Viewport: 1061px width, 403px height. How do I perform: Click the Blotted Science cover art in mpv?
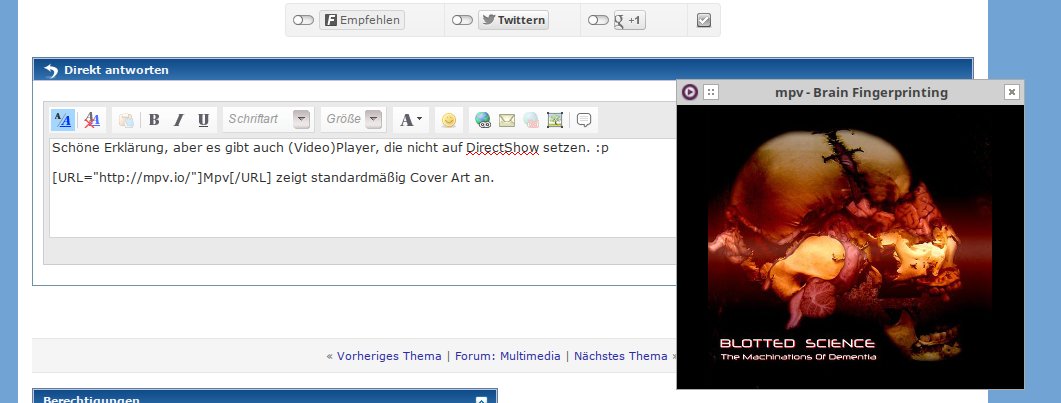point(850,247)
